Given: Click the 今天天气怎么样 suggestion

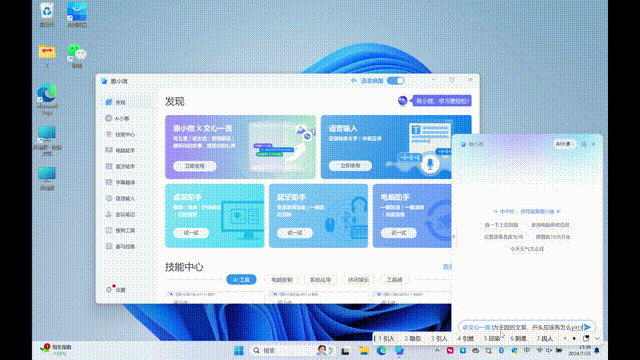Looking at the screenshot, I should click(527, 249).
